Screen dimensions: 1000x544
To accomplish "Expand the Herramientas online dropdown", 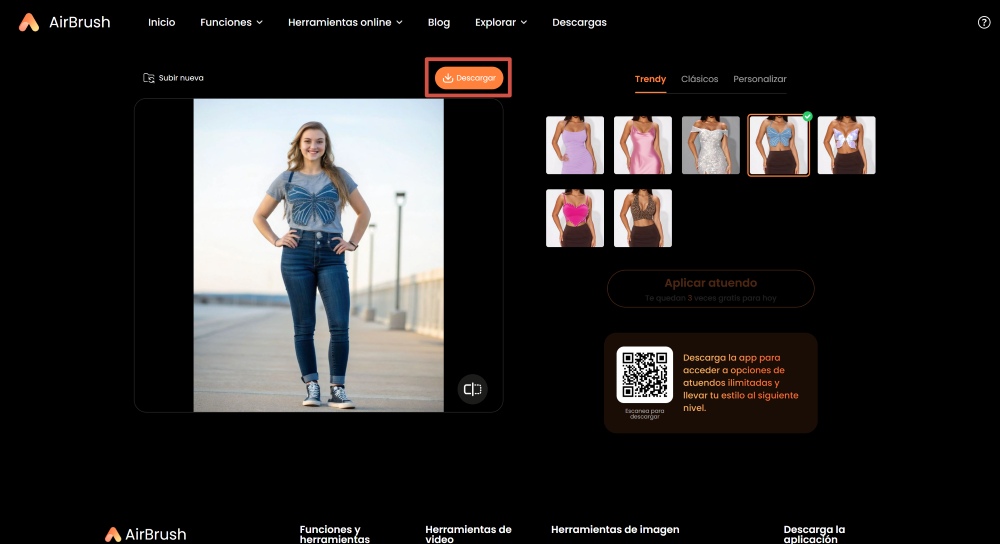I will click(x=345, y=22).
